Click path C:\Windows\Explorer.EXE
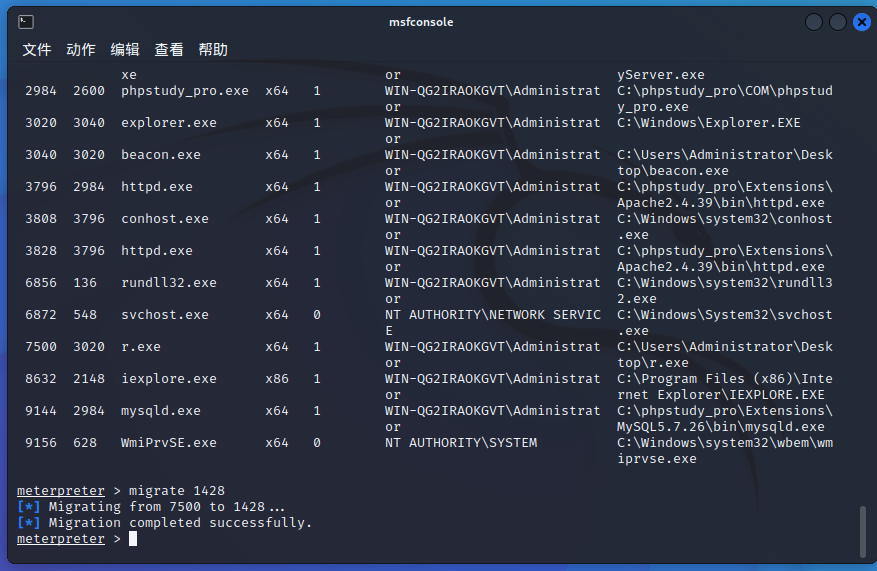This screenshot has width=877, height=571. click(x=709, y=122)
